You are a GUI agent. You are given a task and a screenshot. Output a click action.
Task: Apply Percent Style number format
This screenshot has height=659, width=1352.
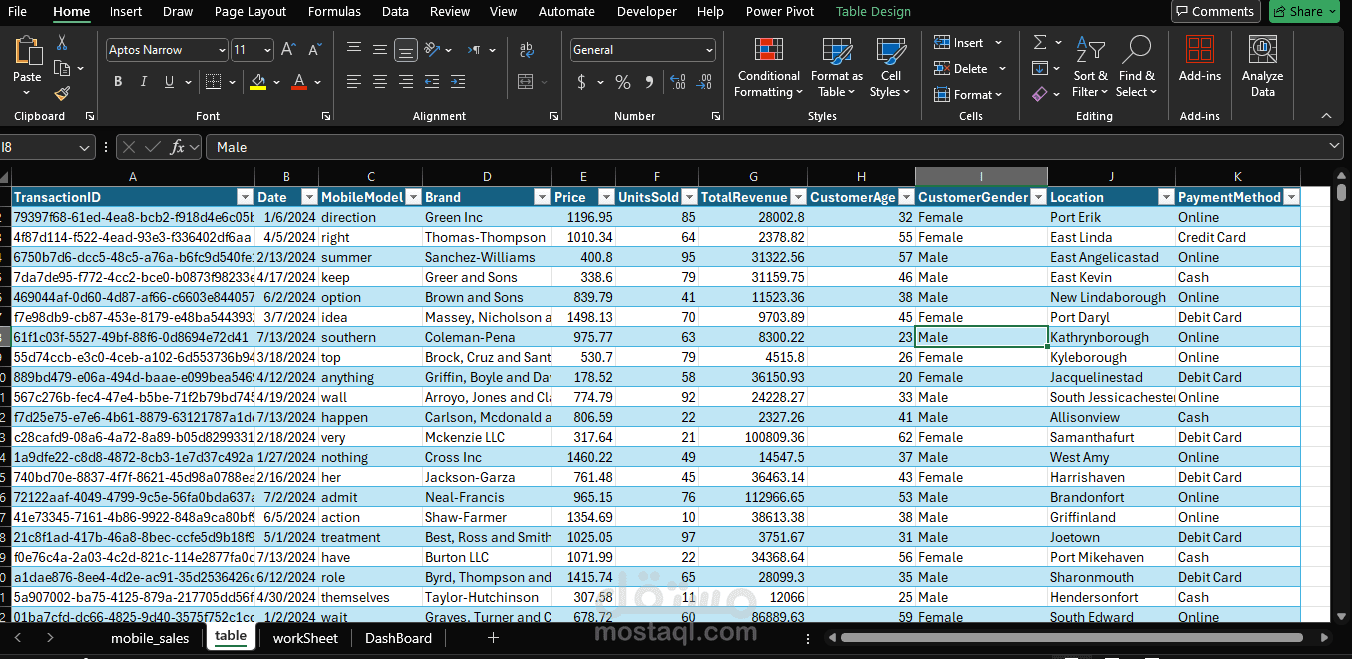pyautogui.click(x=623, y=82)
